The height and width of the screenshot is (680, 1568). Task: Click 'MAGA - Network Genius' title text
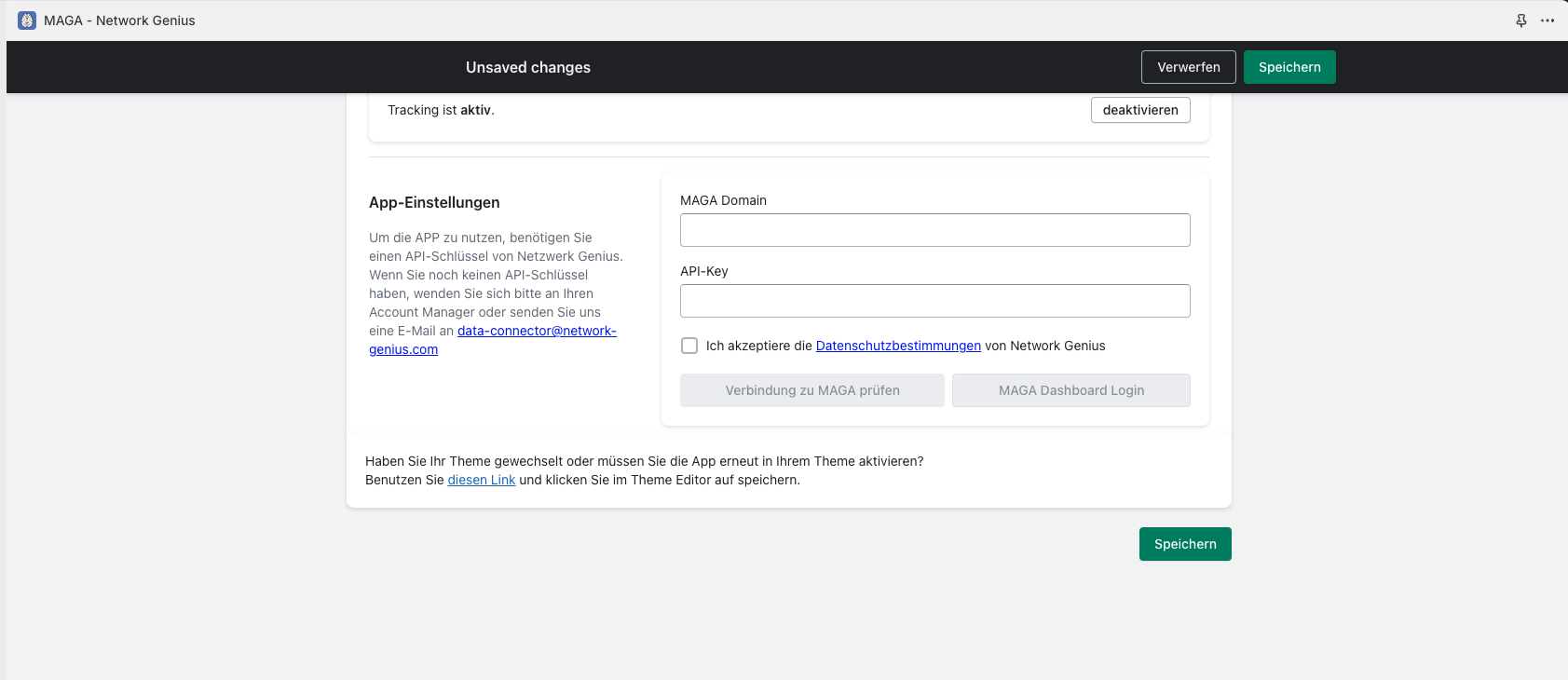[x=119, y=20]
